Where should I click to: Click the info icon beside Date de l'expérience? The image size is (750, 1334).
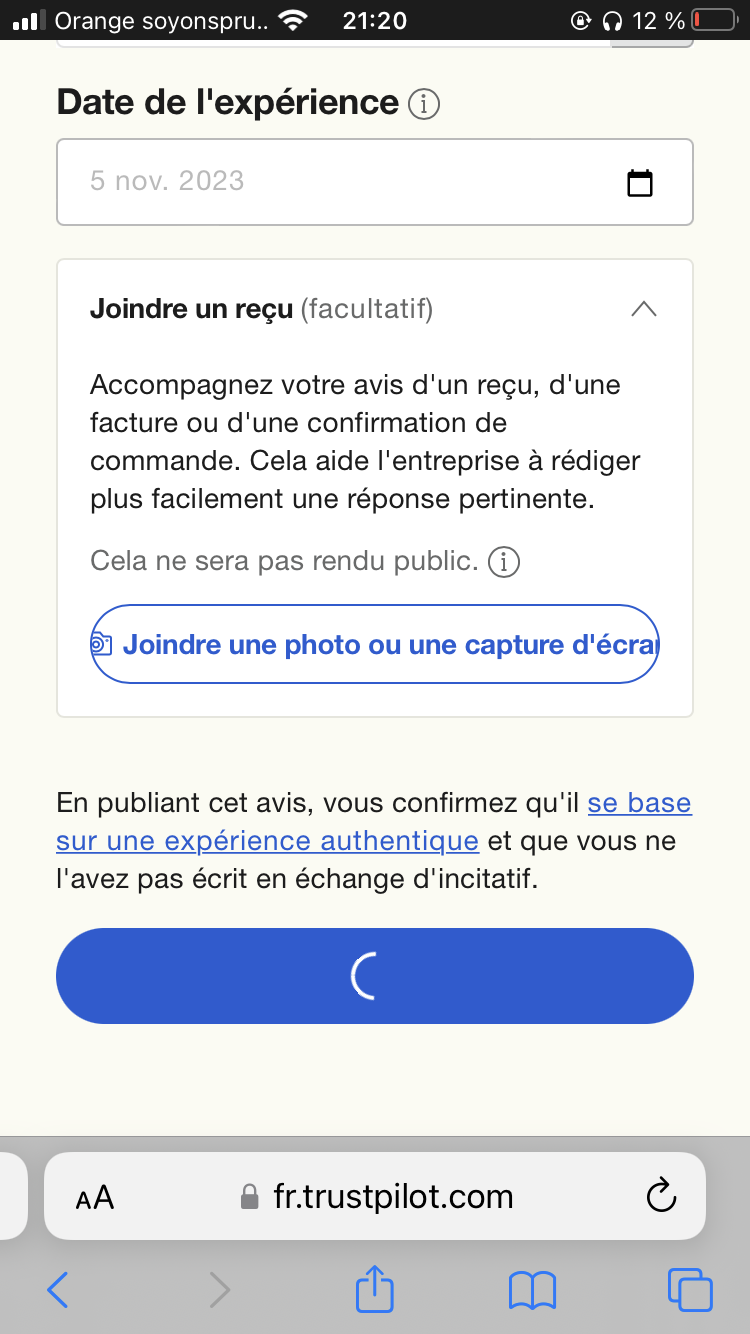pos(424,104)
